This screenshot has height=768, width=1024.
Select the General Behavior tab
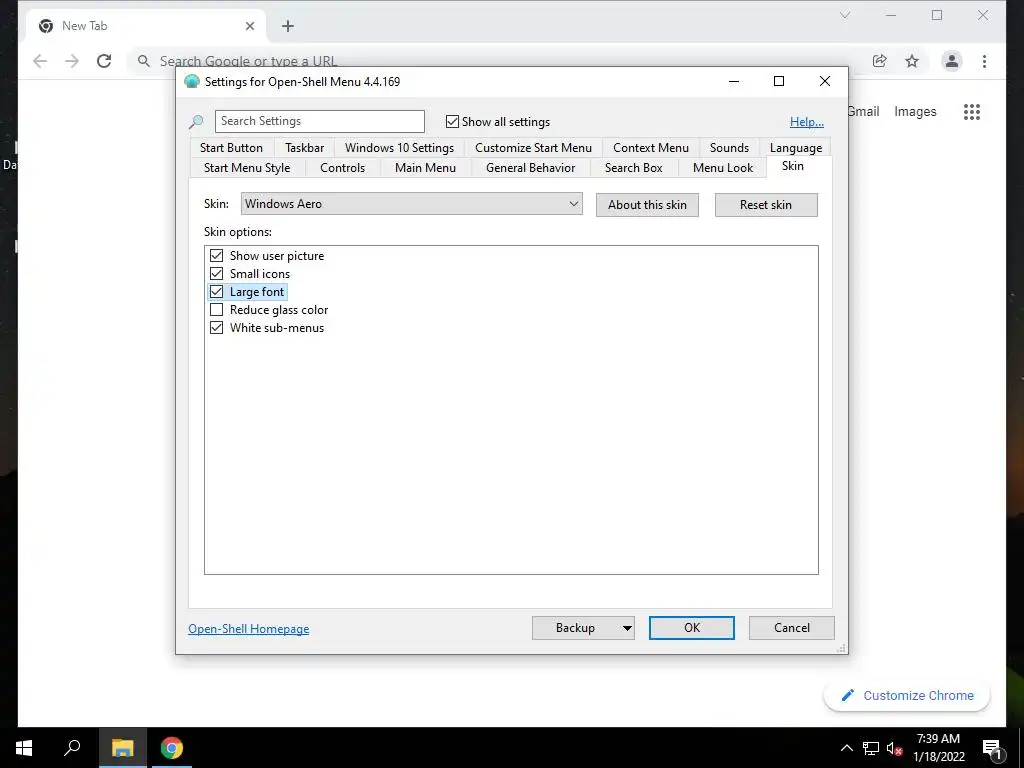click(x=530, y=168)
